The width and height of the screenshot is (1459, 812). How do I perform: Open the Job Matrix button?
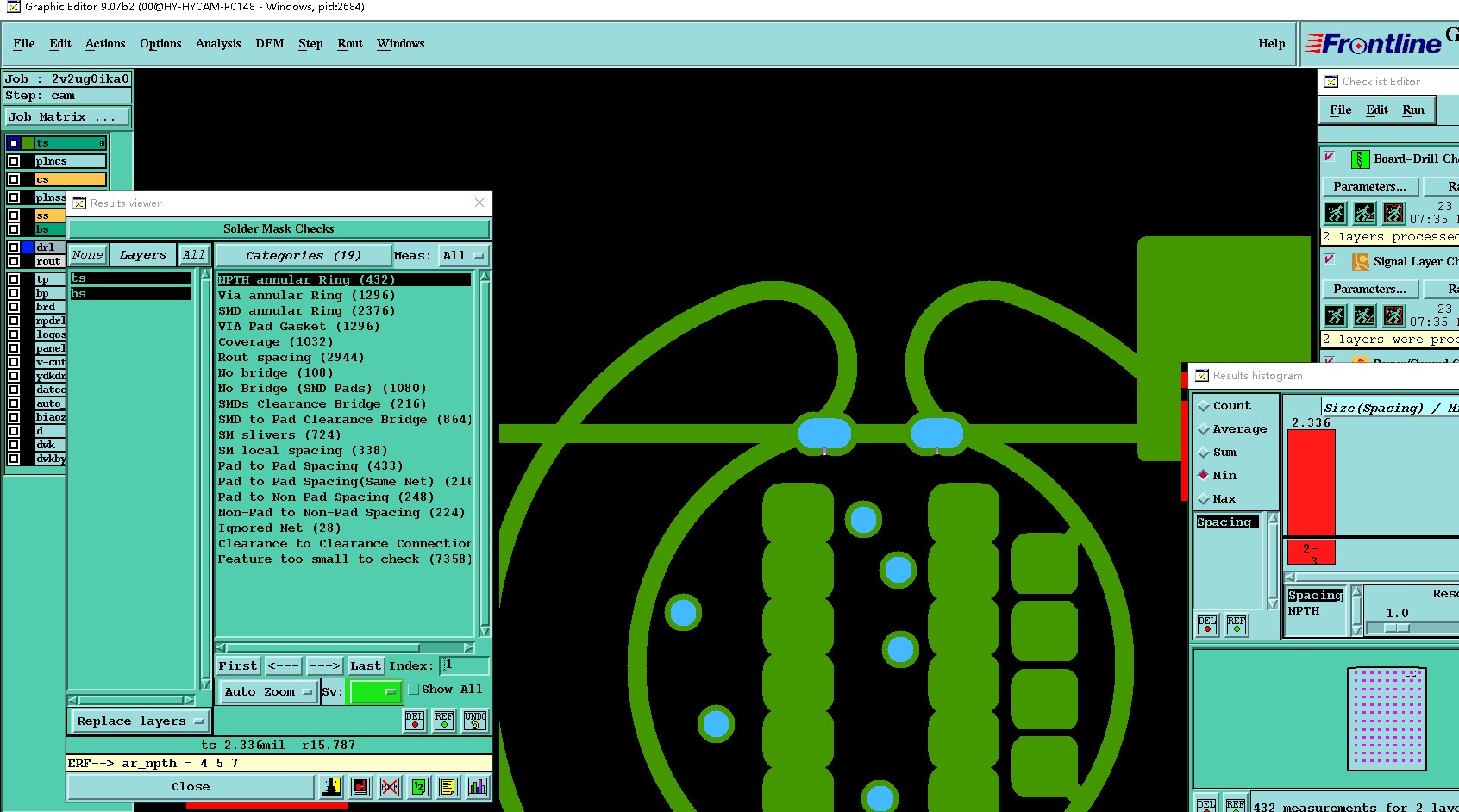click(x=68, y=117)
